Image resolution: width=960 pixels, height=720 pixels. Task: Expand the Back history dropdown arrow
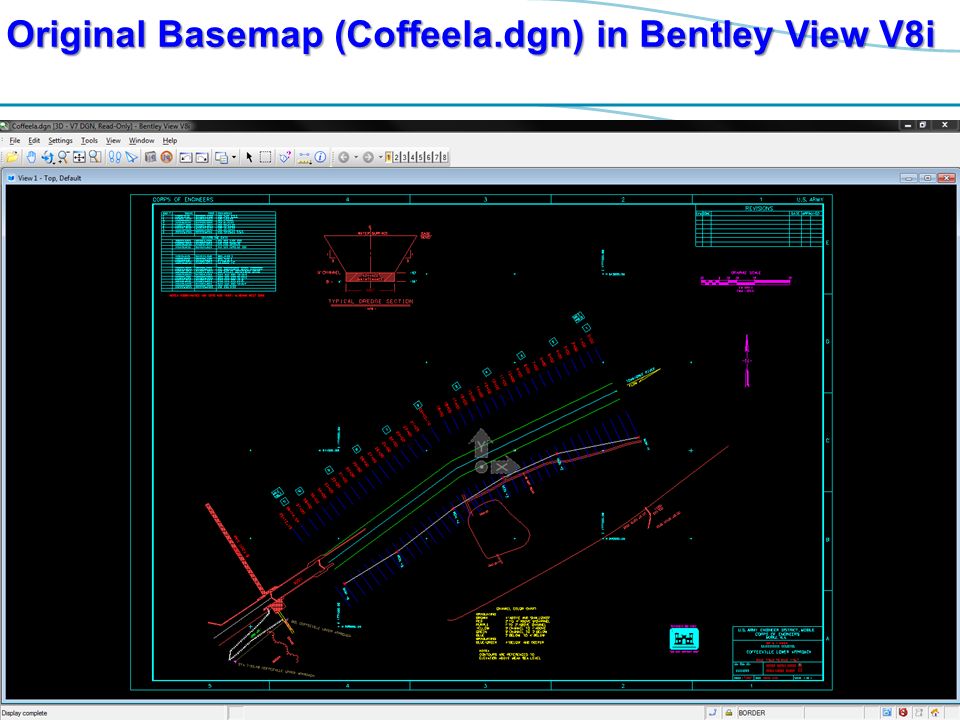[x=356, y=157]
